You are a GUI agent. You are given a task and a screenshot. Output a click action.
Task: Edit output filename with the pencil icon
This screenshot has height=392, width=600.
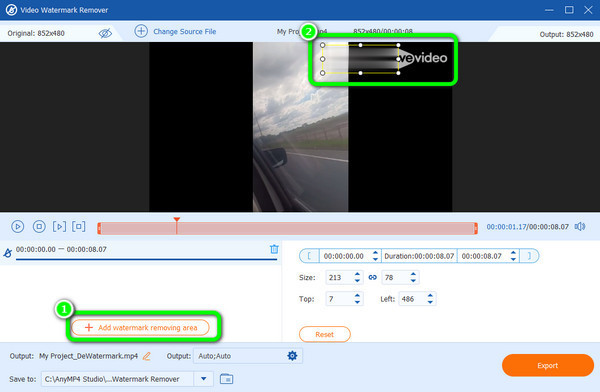pos(147,356)
